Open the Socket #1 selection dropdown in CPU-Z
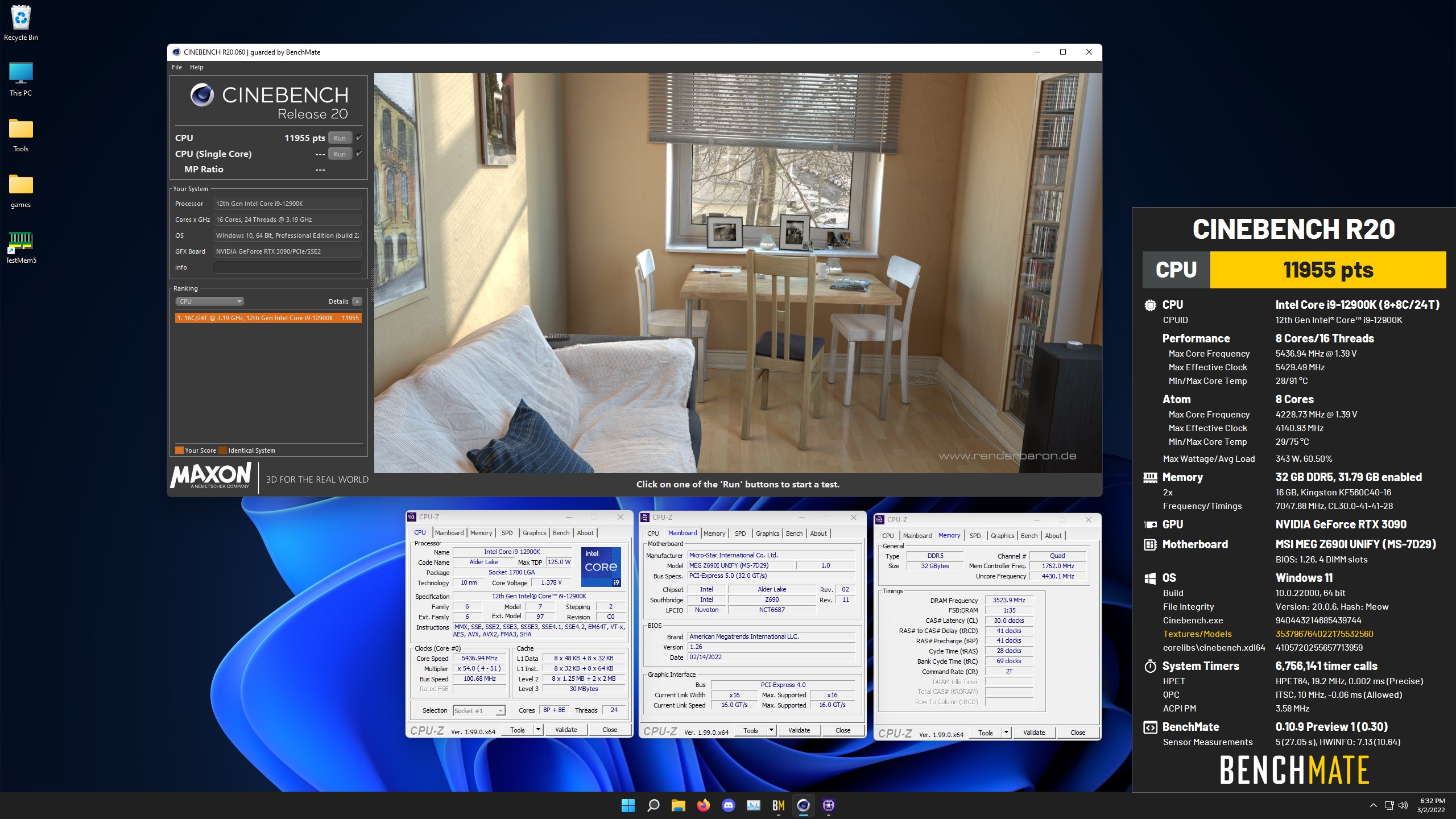 pos(479,711)
